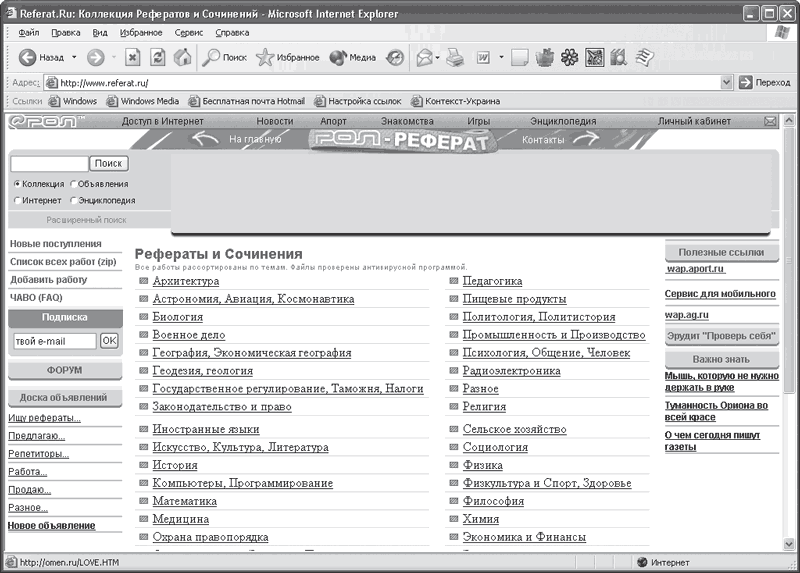Open the Back button history dropdown arrow
The image size is (800, 573).
[x=73, y=57]
